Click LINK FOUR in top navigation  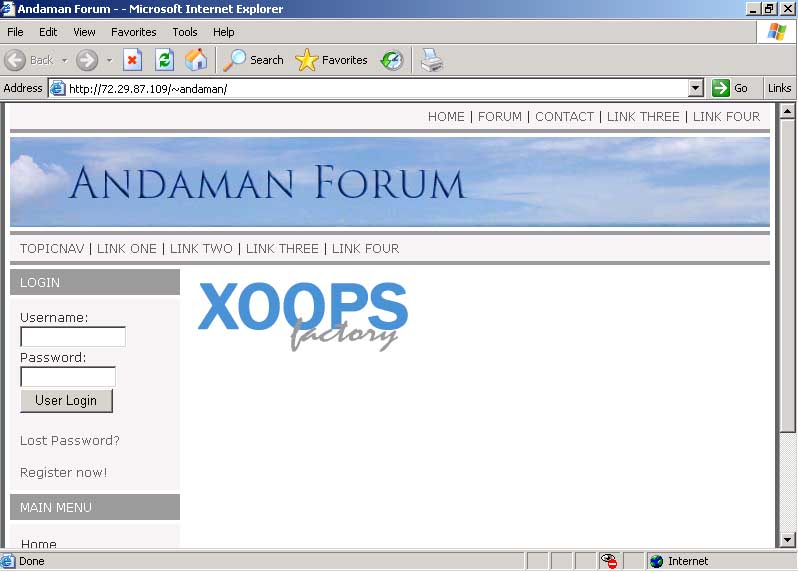(726, 117)
